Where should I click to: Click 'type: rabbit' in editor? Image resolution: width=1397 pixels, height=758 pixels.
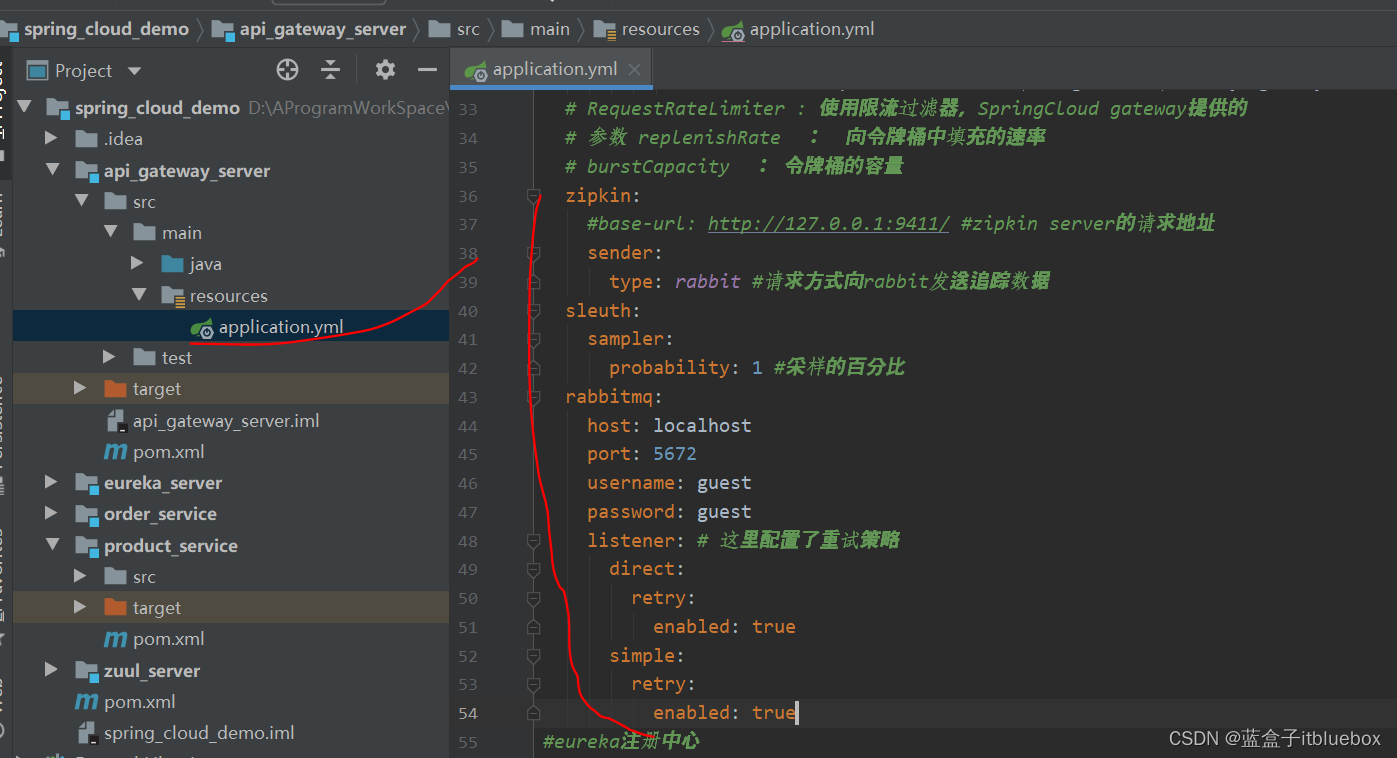coord(675,282)
